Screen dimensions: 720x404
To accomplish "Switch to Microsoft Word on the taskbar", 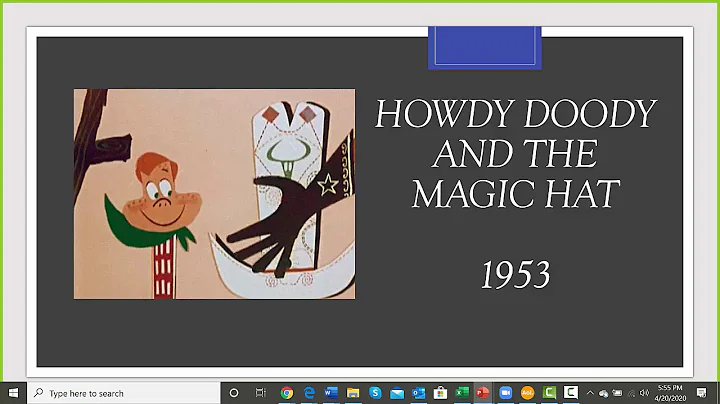I will [331, 393].
